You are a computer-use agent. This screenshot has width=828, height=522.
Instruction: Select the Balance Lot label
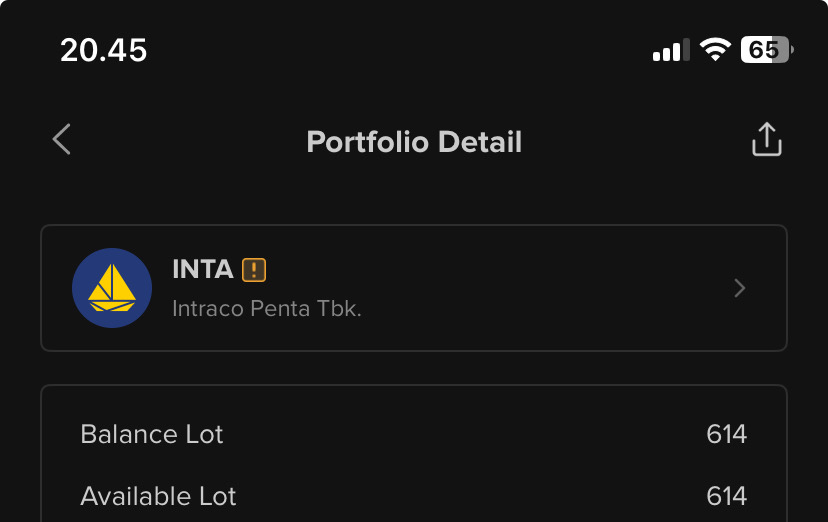[152, 434]
